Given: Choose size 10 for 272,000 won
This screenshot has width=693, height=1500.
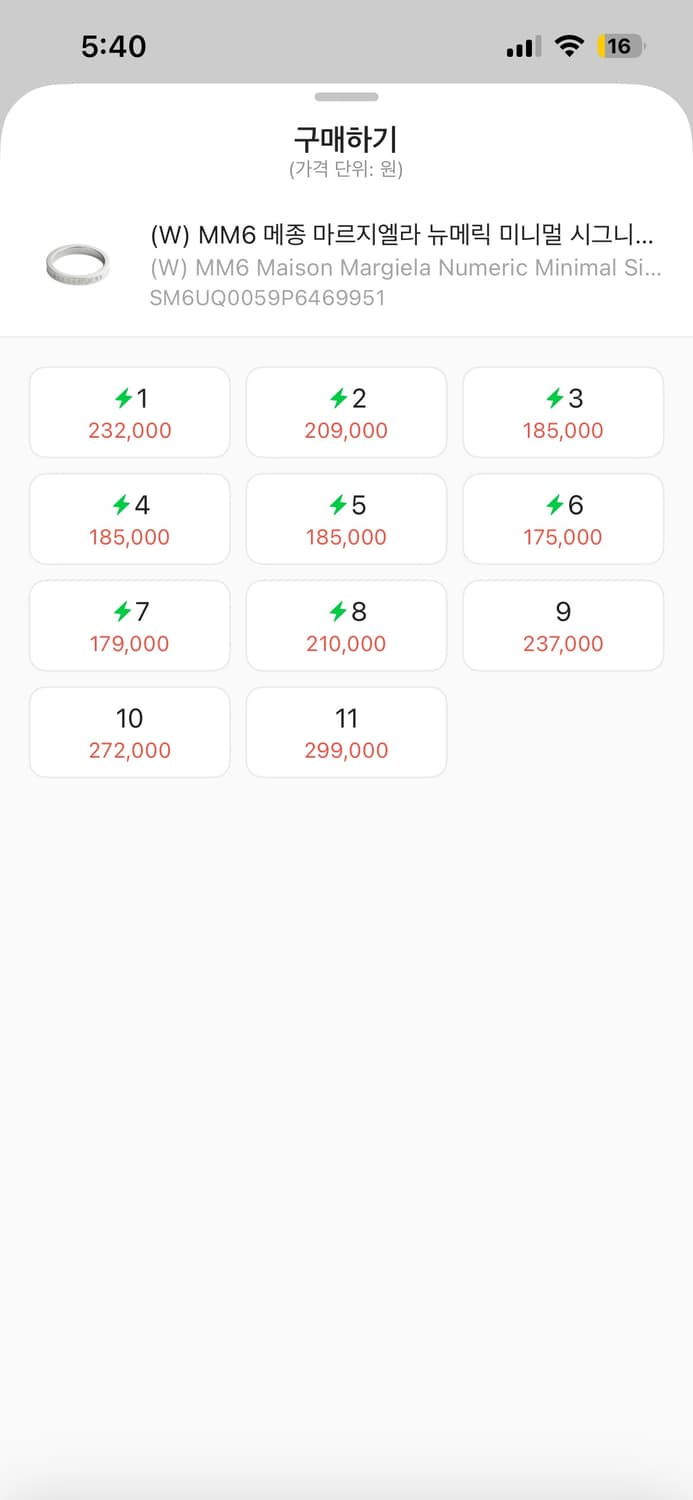Looking at the screenshot, I should click(x=130, y=732).
